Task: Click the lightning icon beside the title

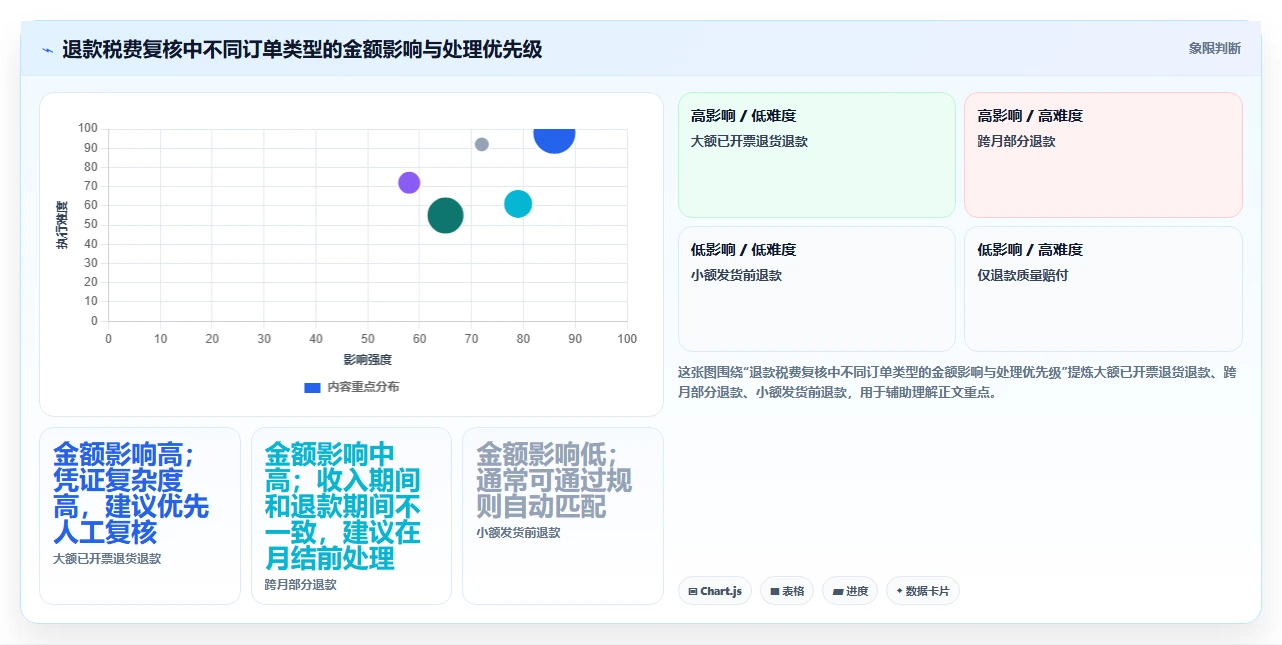Action: [47, 49]
